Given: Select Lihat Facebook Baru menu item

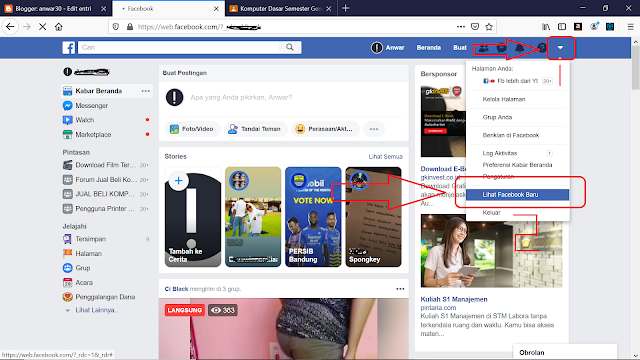Looking at the screenshot, I should [x=518, y=195].
